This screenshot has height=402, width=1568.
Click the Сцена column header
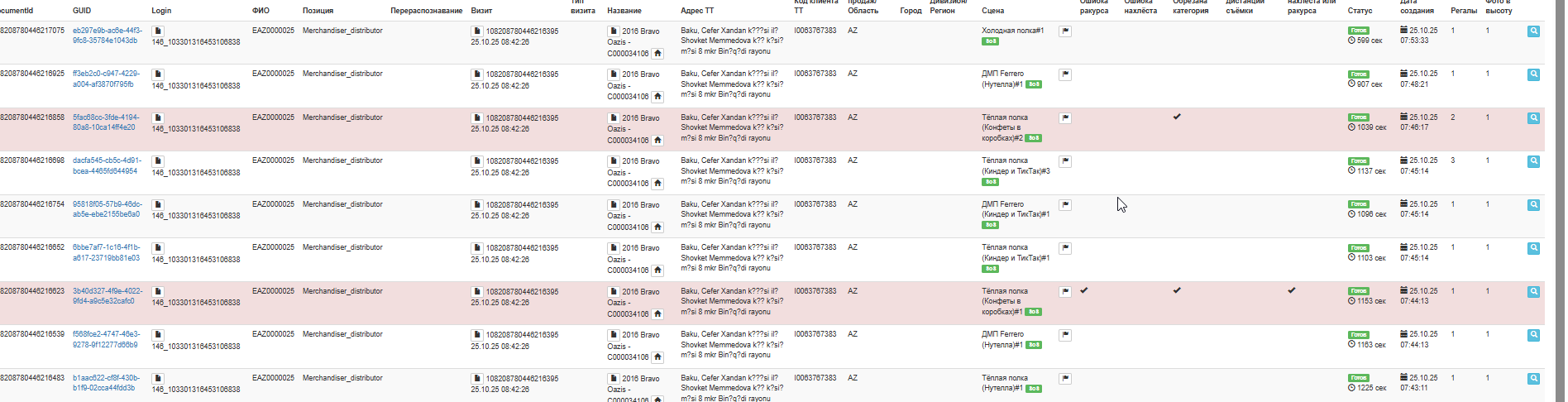pos(992,11)
